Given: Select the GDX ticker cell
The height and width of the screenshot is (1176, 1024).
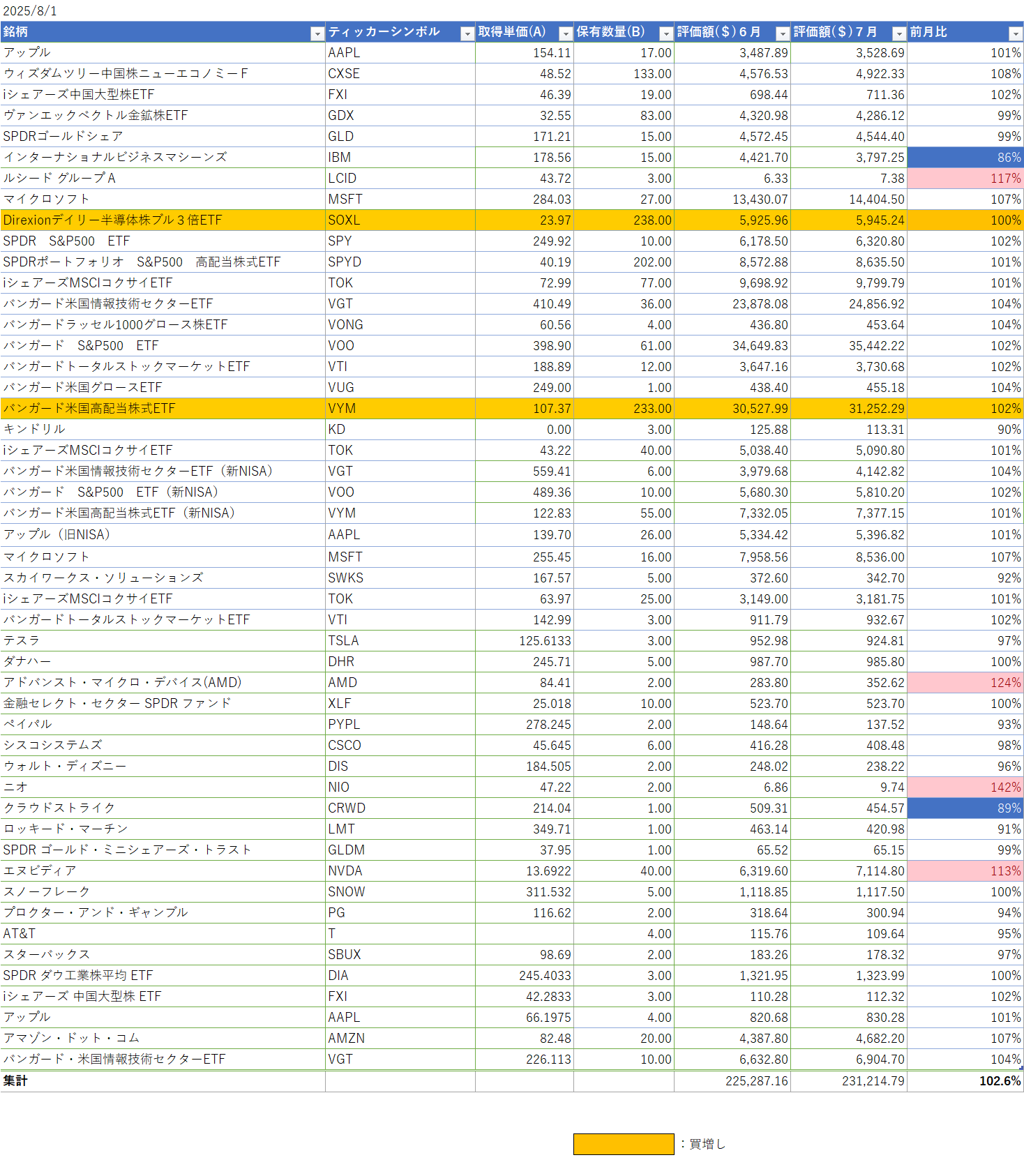Looking at the screenshot, I should click(400, 116).
